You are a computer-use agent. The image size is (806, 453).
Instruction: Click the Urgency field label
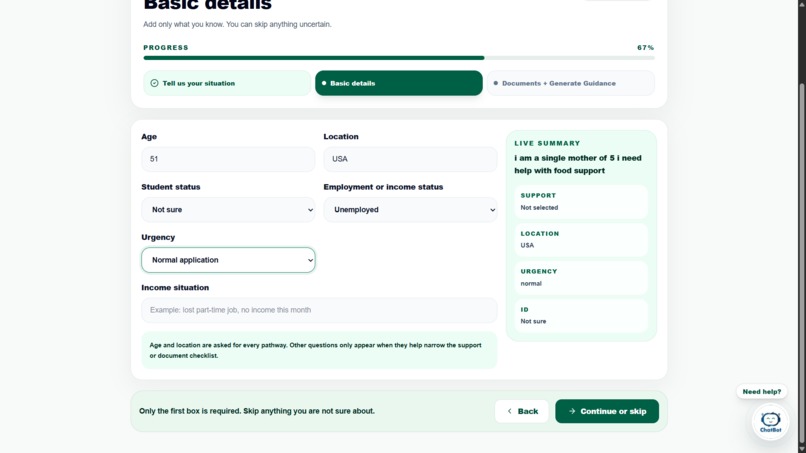click(158, 237)
